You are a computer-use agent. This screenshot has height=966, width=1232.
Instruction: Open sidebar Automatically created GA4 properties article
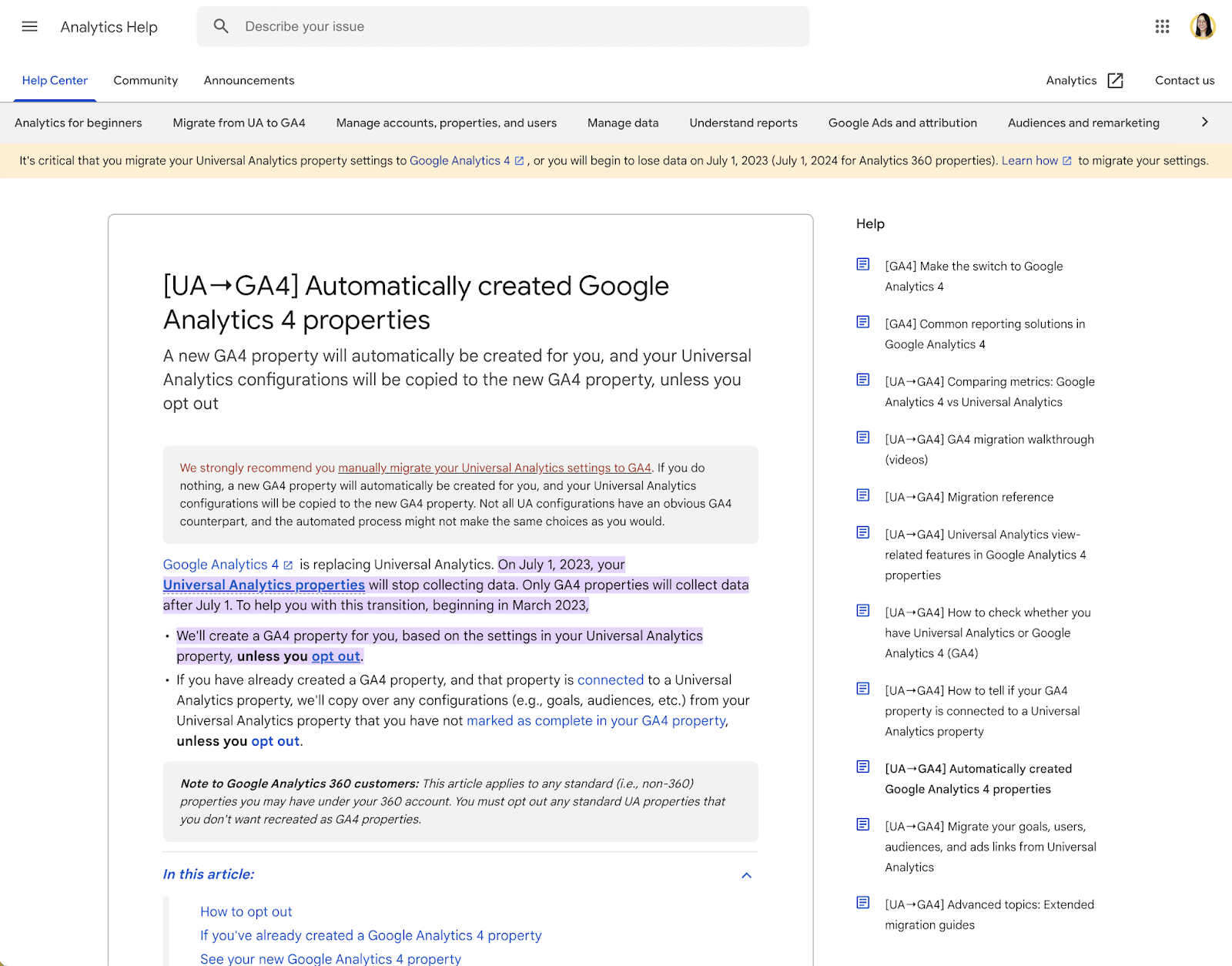coord(979,778)
